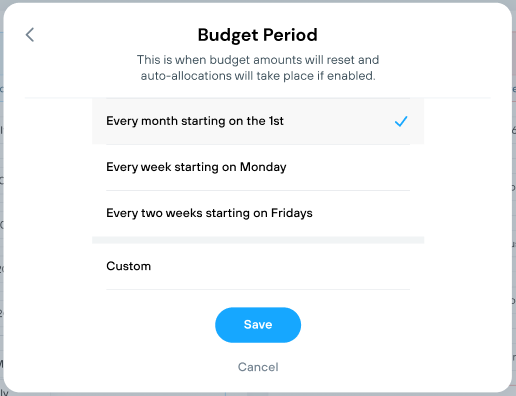Click blank area right of weekly option text
This screenshot has width=516, height=396.
pyautogui.click(x=350, y=167)
